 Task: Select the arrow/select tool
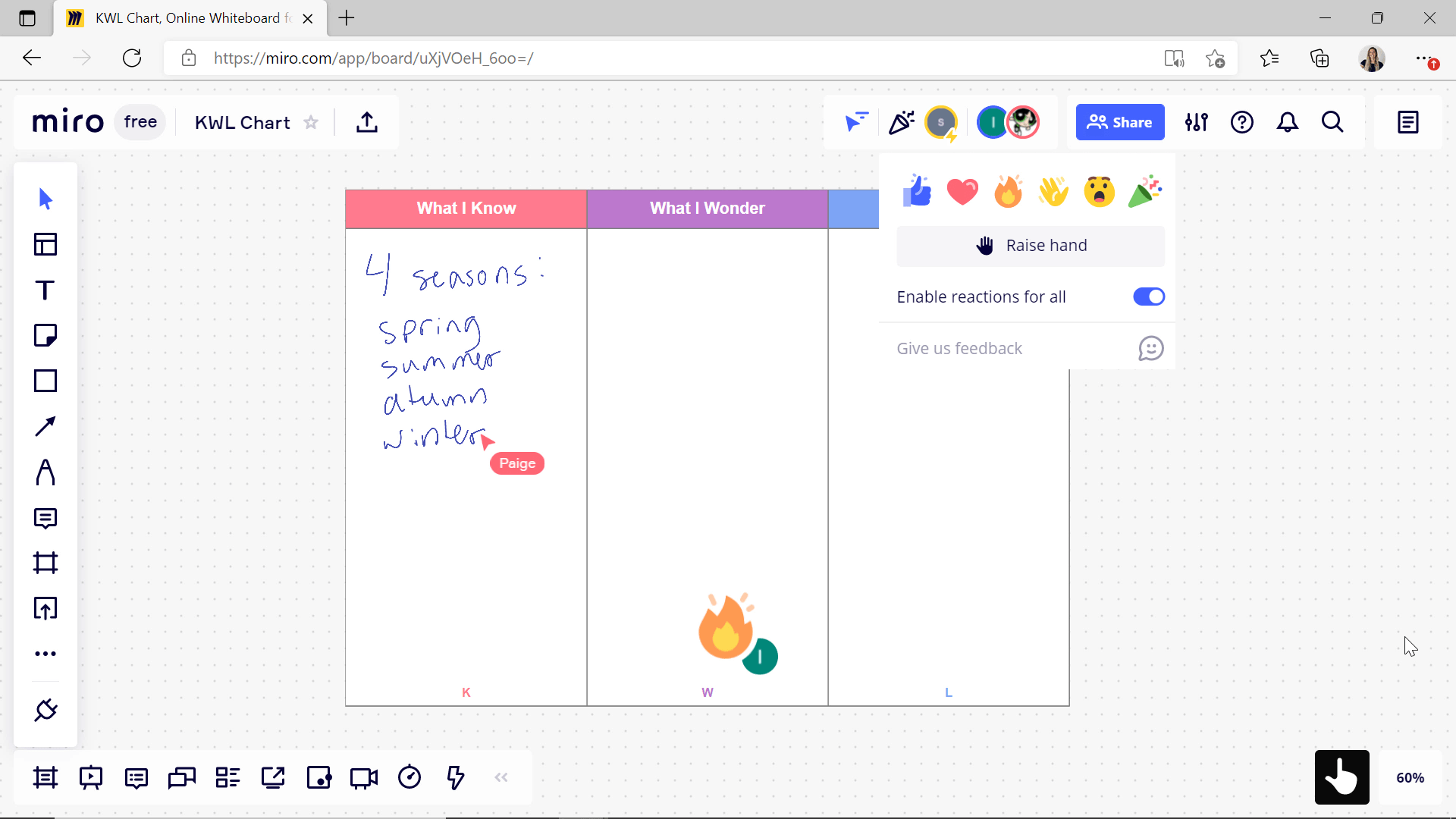(45, 199)
